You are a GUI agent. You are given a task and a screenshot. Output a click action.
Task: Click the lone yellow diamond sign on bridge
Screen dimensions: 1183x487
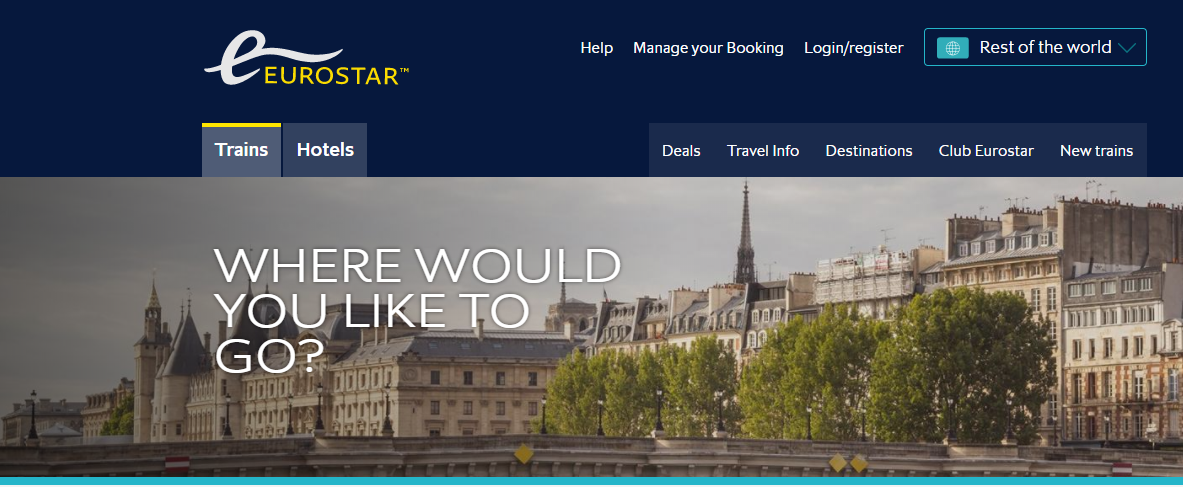pos(524,454)
